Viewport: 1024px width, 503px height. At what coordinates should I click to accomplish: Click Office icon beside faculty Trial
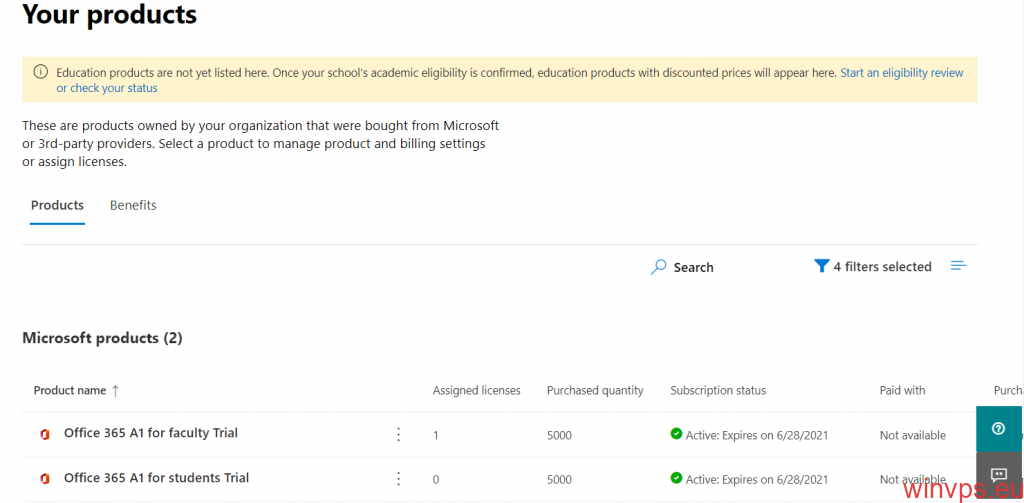(44, 434)
